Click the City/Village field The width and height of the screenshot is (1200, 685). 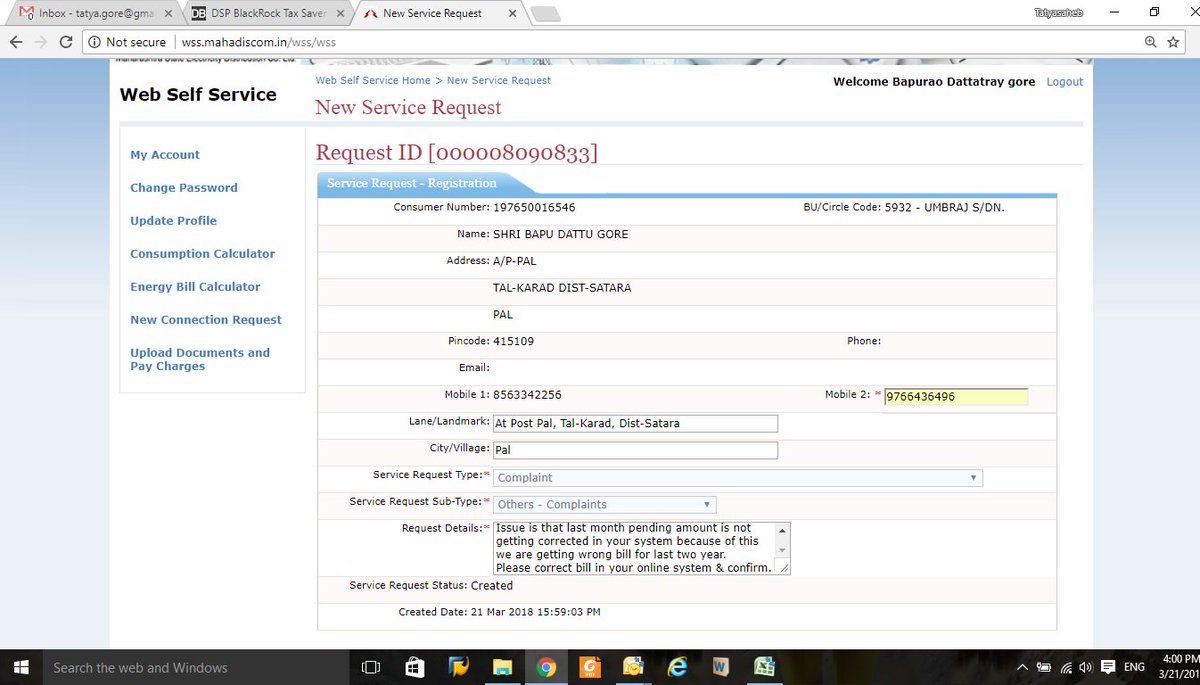point(635,450)
